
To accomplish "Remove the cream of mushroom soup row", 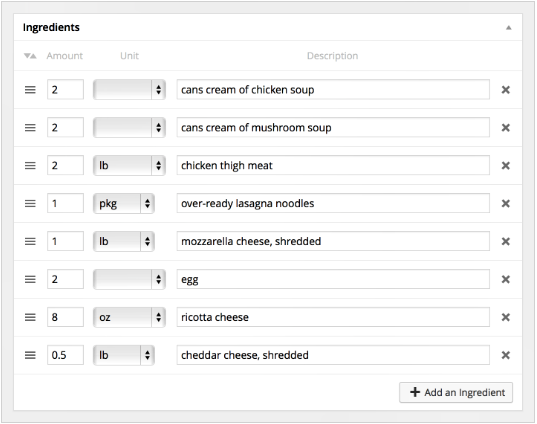I will point(505,128).
